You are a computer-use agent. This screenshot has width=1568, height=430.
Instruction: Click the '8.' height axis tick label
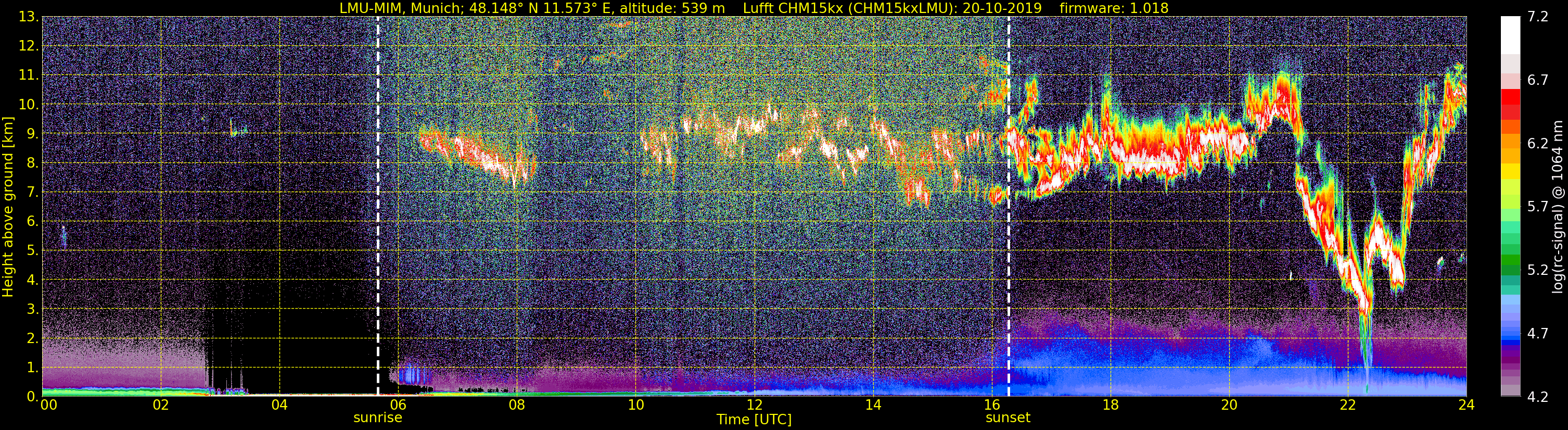tap(32, 163)
